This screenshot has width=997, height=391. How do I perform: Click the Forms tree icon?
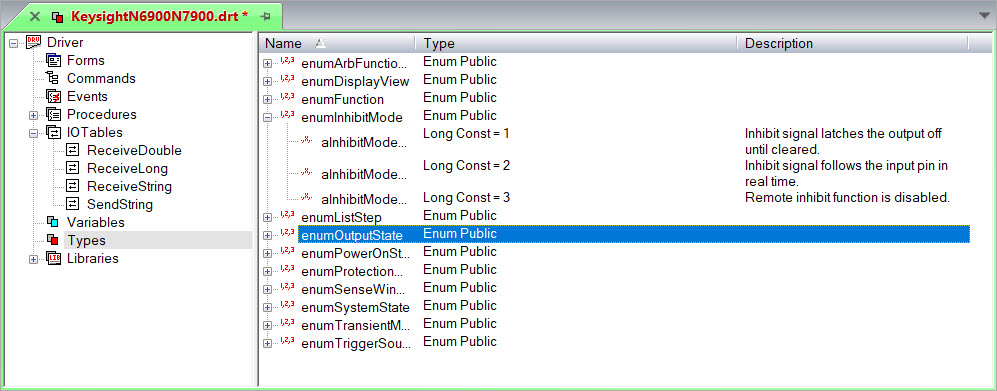pyautogui.click(x=53, y=60)
